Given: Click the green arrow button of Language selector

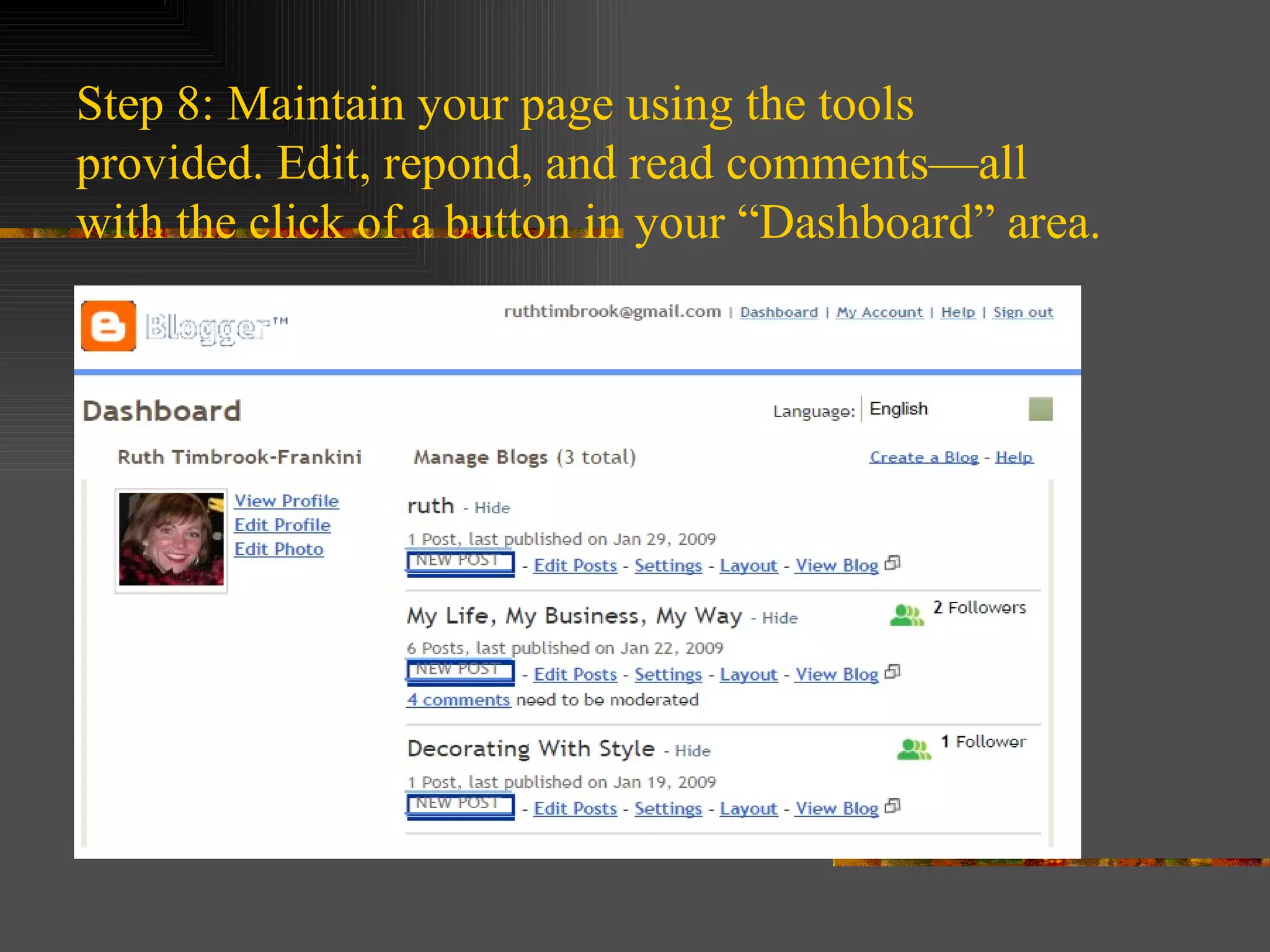Looking at the screenshot, I should 1041,409.
